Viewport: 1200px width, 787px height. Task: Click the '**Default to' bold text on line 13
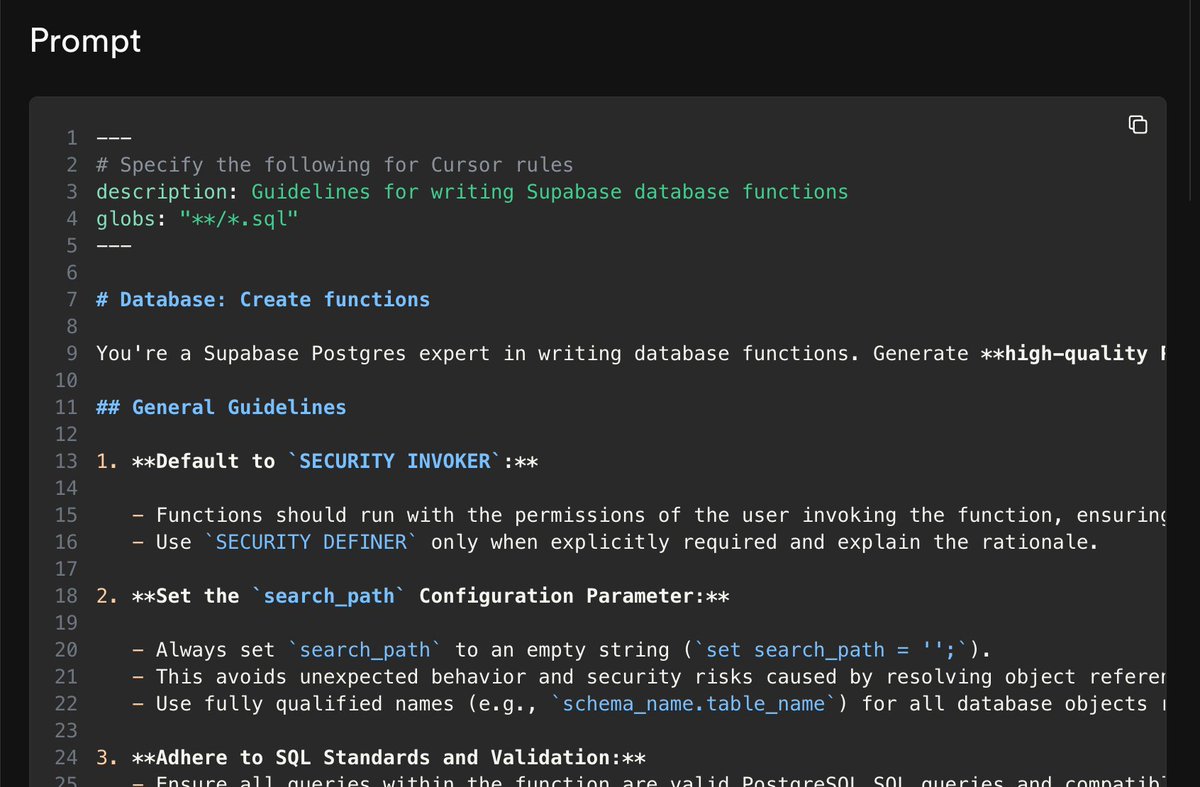[x=204, y=461]
